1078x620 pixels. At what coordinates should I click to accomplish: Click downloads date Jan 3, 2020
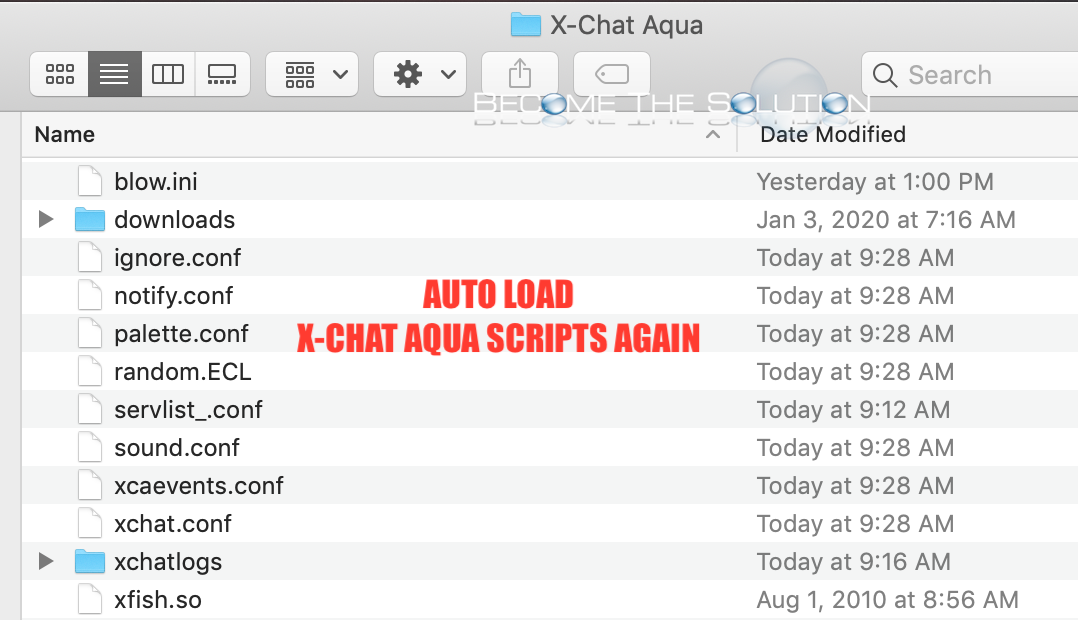886,220
